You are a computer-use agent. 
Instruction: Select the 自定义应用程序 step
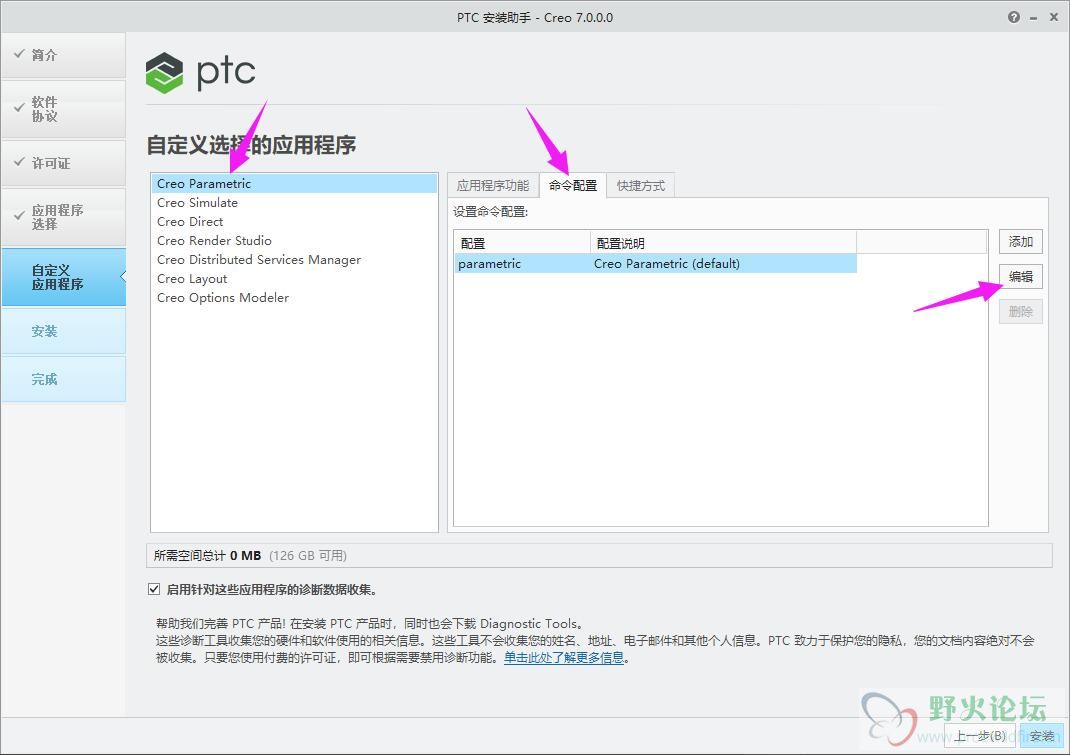[63, 277]
